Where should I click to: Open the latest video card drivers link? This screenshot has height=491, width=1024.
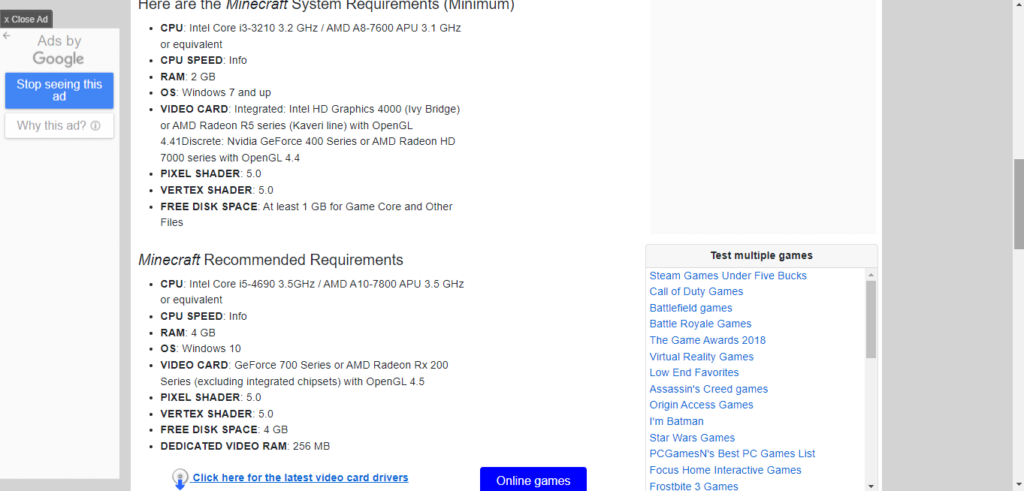click(x=300, y=477)
